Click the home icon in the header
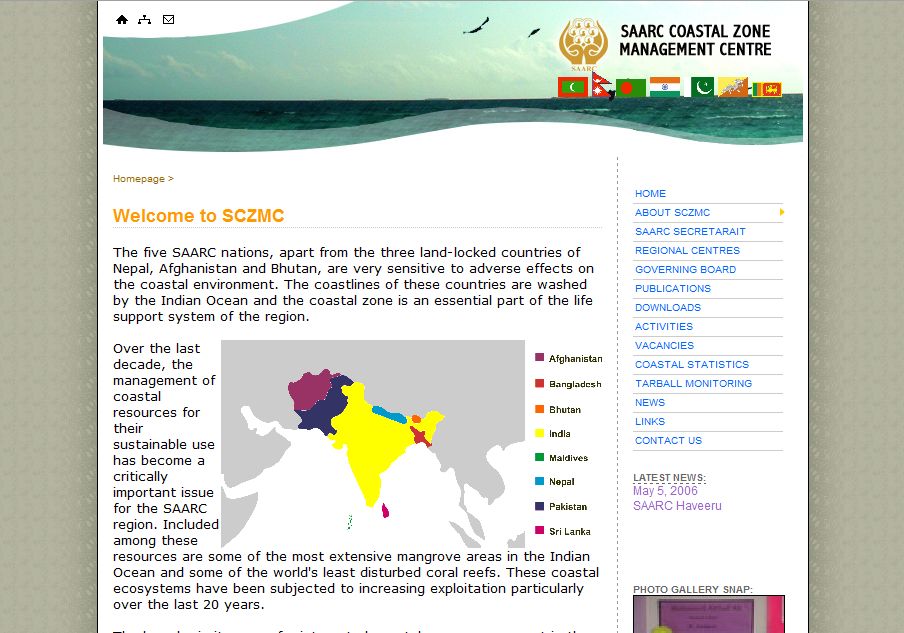This screenshot has width=904, height=633. point(122,20)
